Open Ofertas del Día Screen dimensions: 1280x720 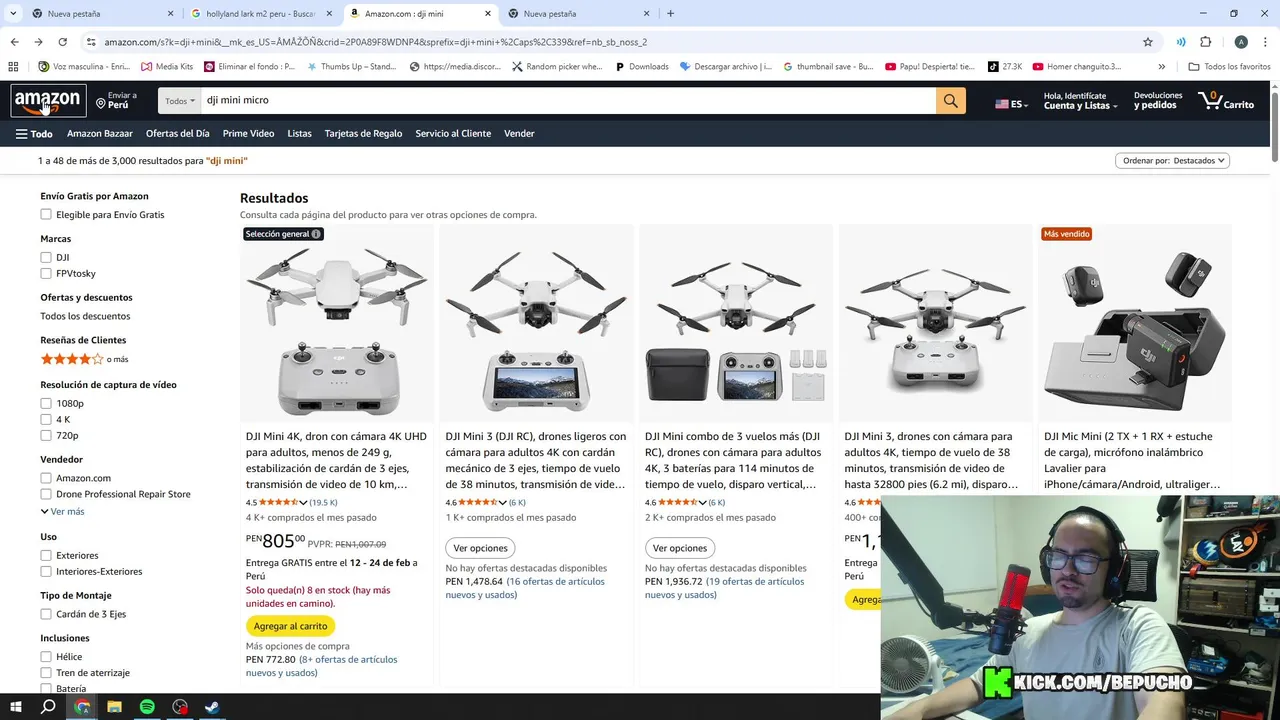[x=178, y=134]
